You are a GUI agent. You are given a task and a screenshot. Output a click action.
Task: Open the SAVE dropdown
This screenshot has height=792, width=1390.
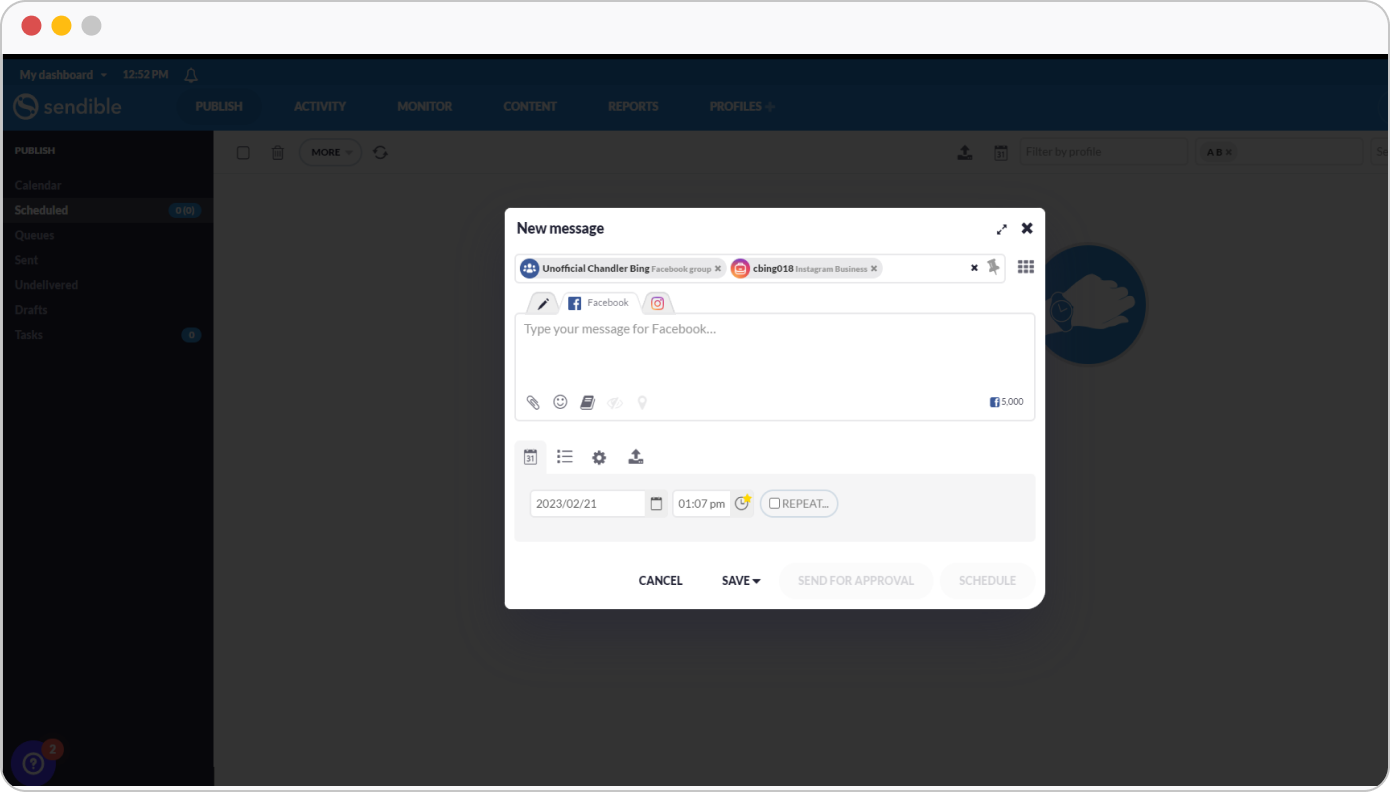click(x=741, y=581)
